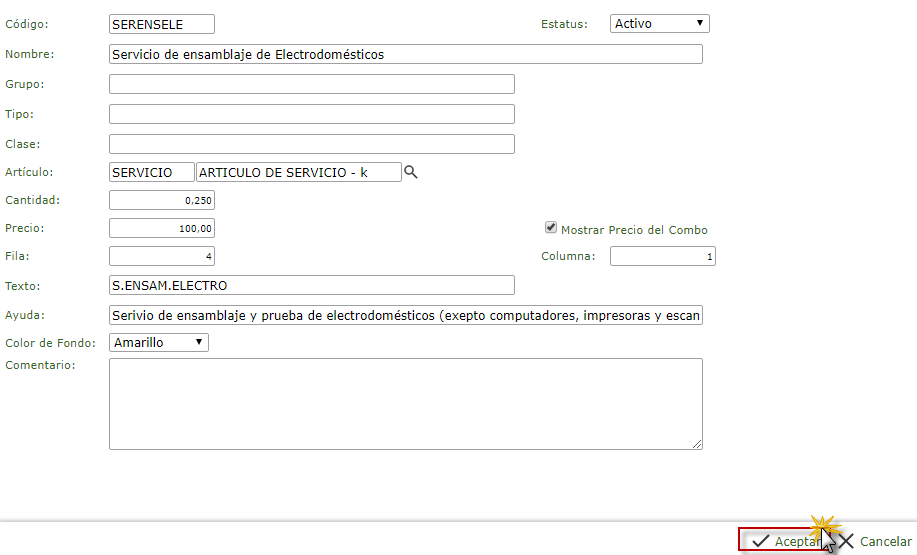This screenshot has width=917, height=555.
Task: Select the empty Grupo field
Action: point(311,84)
